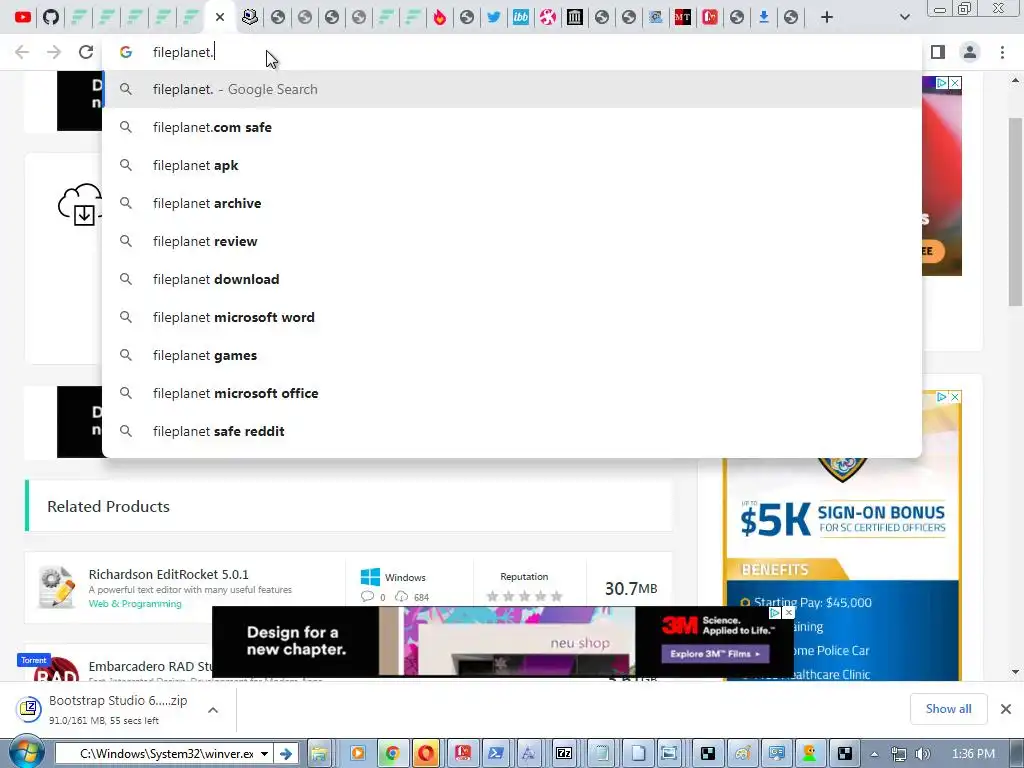Open Windows Media Player from taskbar
Image resolution: width=1024 pixels, height=768 pixels.
coord(358,754)
